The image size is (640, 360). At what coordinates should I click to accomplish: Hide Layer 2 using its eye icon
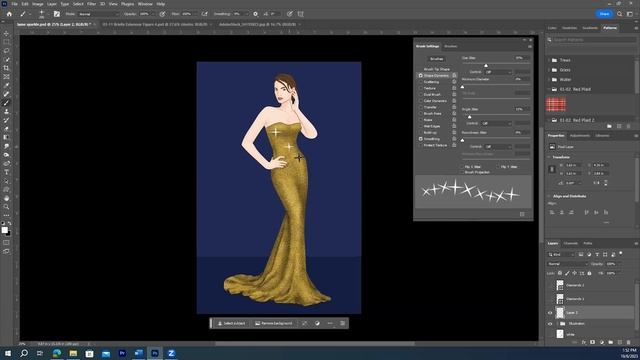click(550, 313)
